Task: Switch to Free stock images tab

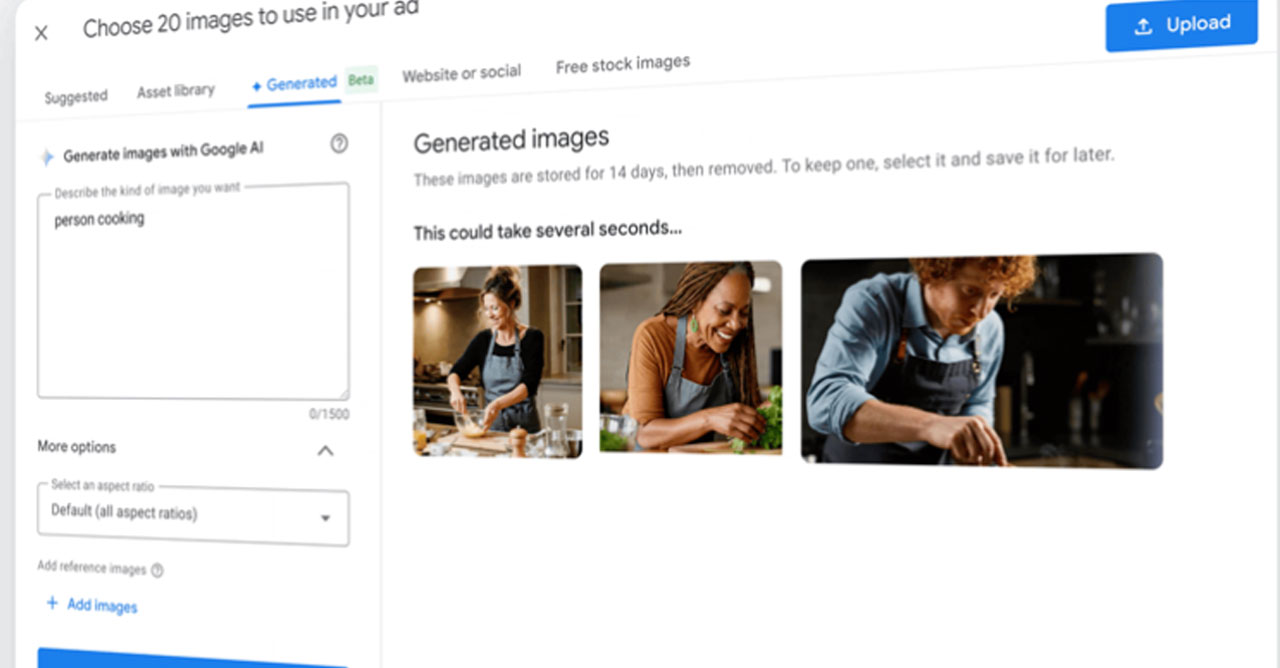Action: click(x=623, y=65)
